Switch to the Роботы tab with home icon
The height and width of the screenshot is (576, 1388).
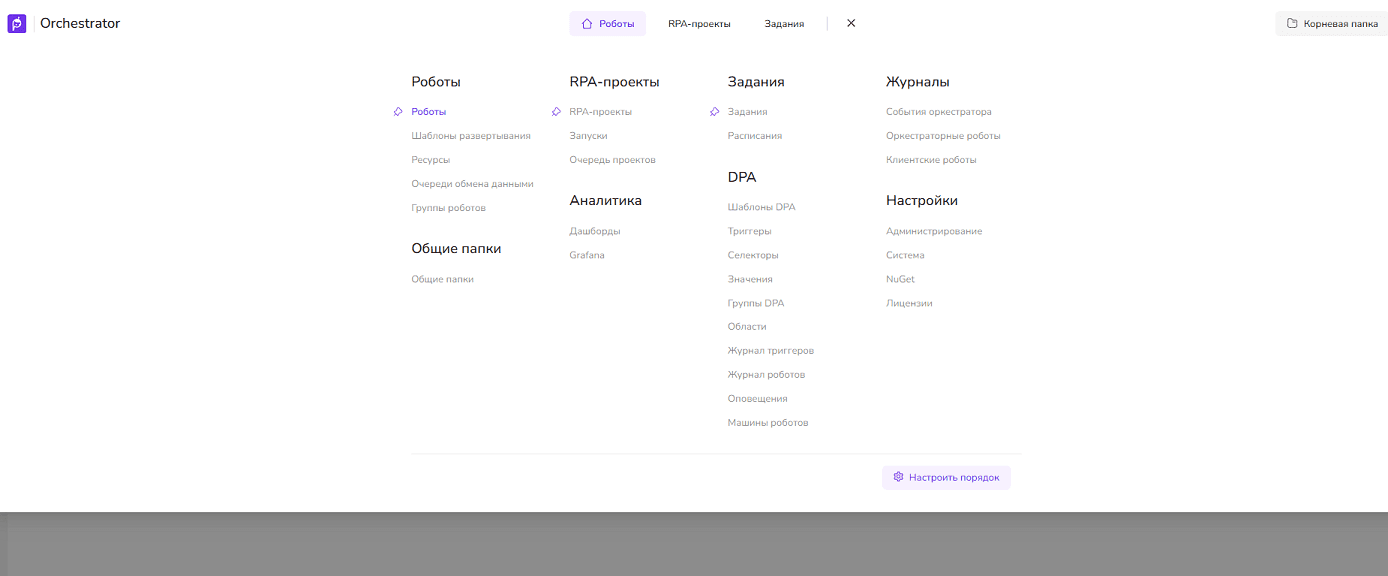(x=607, y=24)
